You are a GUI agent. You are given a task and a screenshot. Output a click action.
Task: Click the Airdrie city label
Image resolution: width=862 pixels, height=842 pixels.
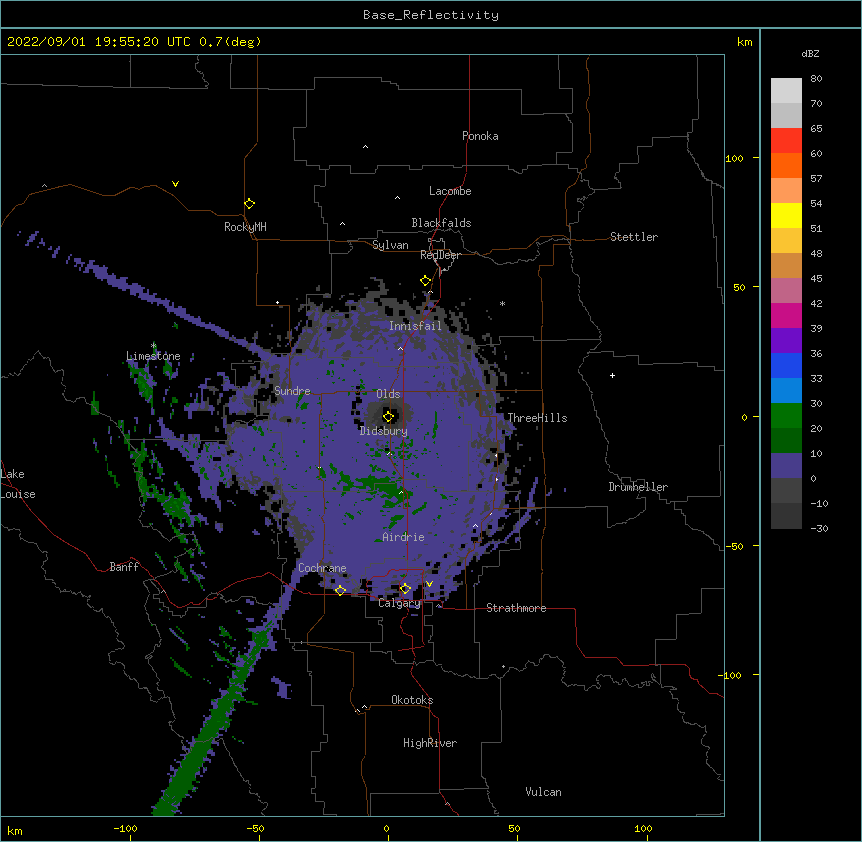click(x=404, y=537)
